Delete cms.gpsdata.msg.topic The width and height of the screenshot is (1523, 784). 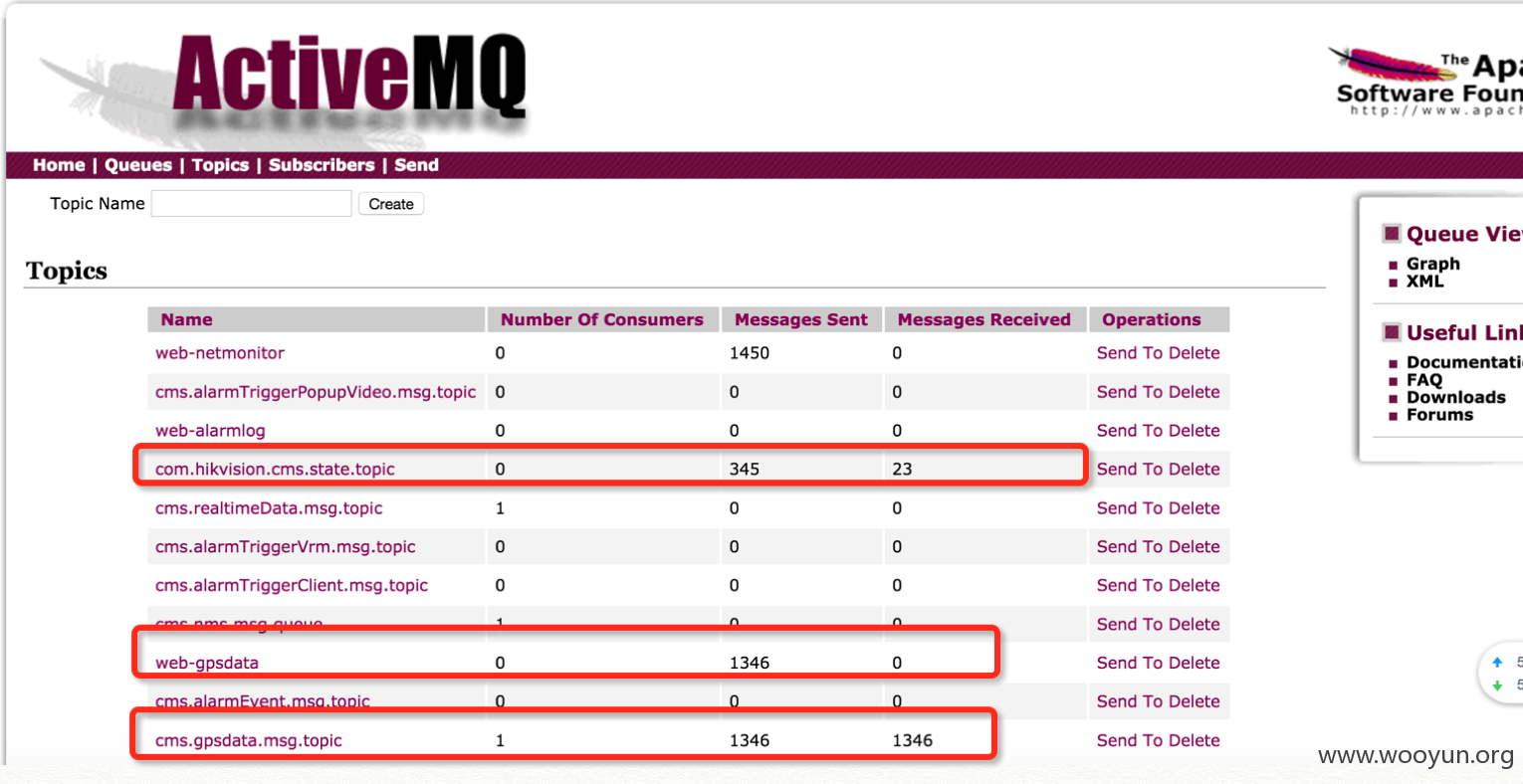click(x=1195, y=741)
